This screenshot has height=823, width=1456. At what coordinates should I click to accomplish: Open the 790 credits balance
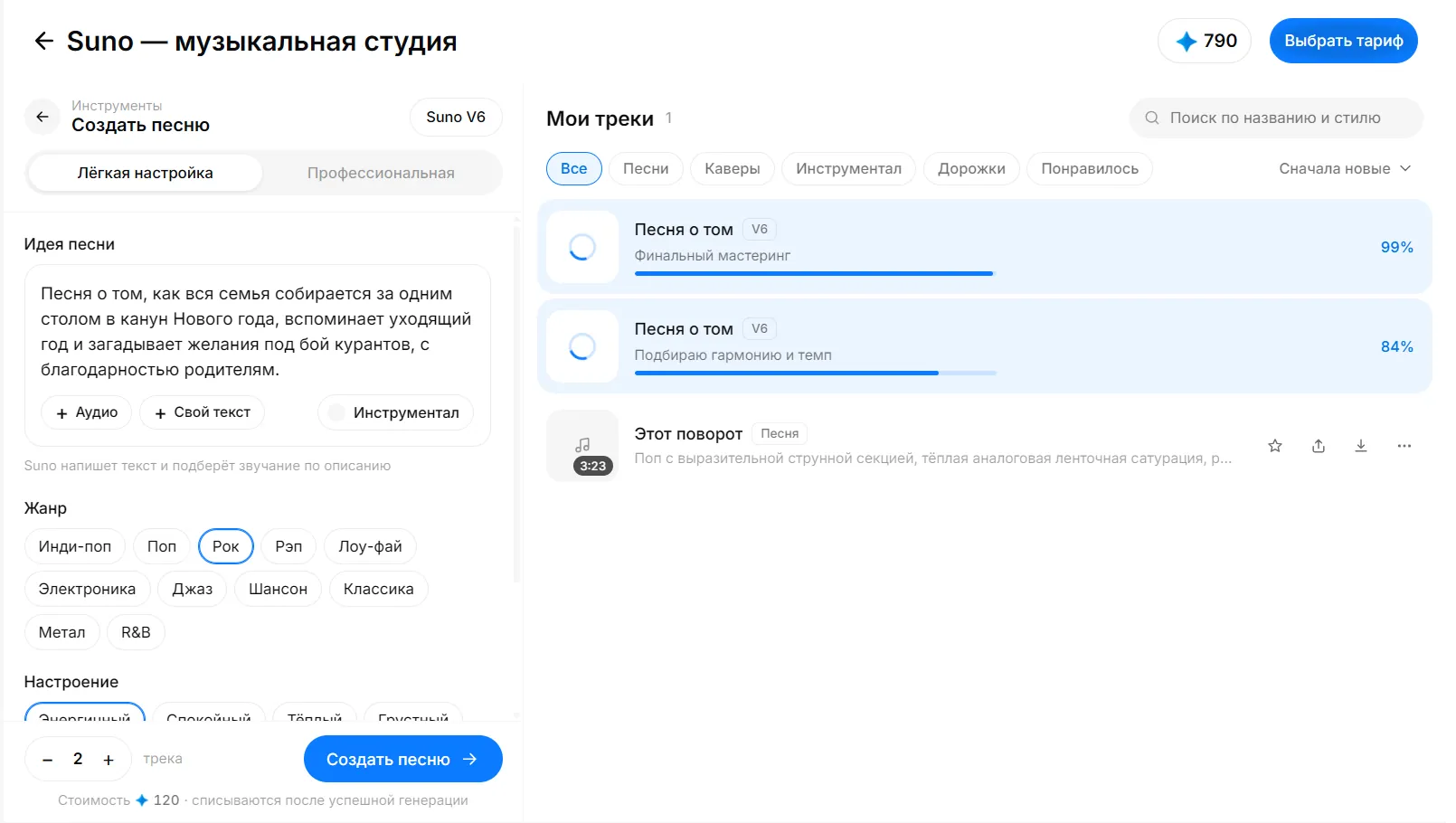point(1205,41)
